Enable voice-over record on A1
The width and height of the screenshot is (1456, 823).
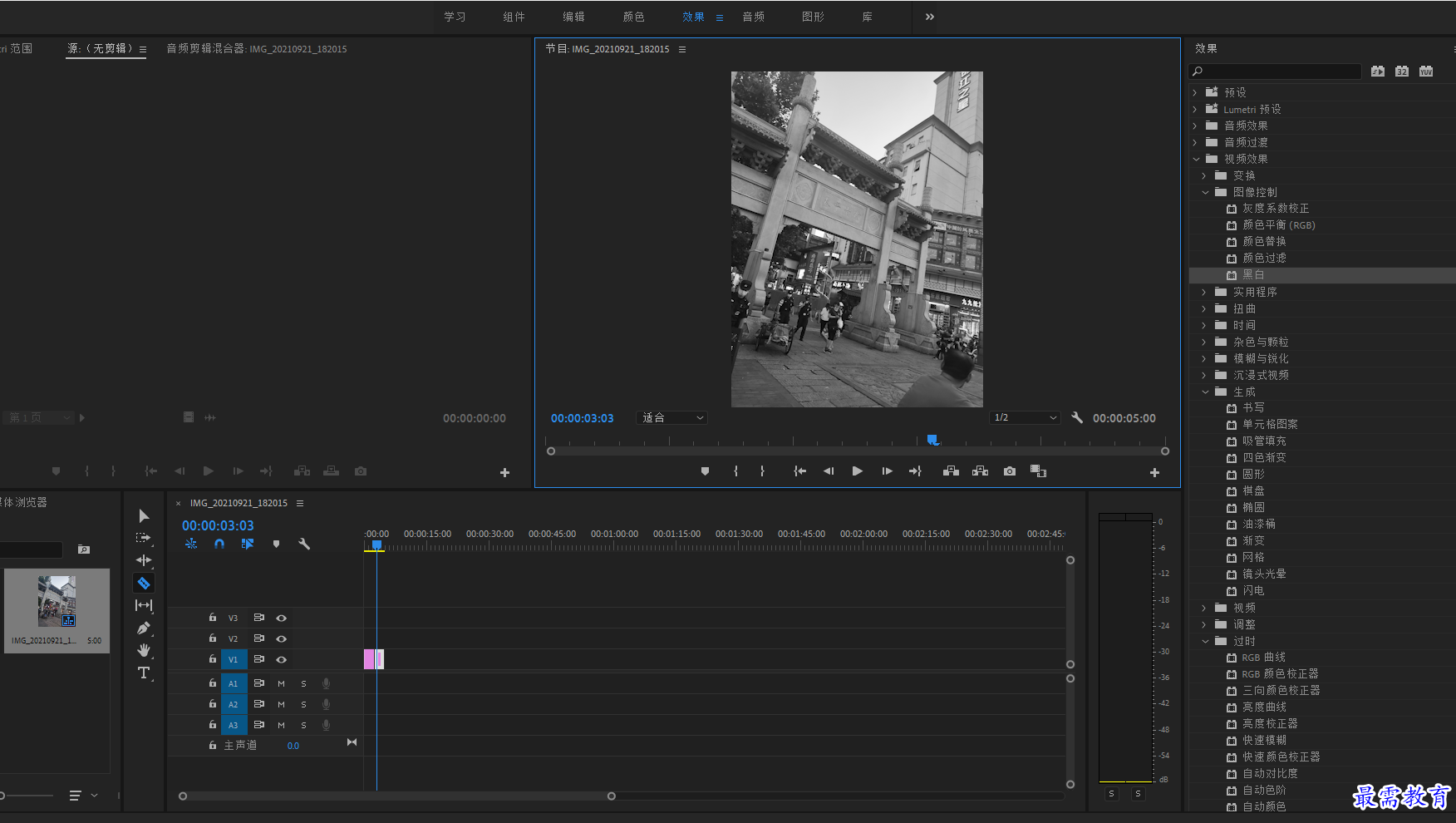coord(326,683)
